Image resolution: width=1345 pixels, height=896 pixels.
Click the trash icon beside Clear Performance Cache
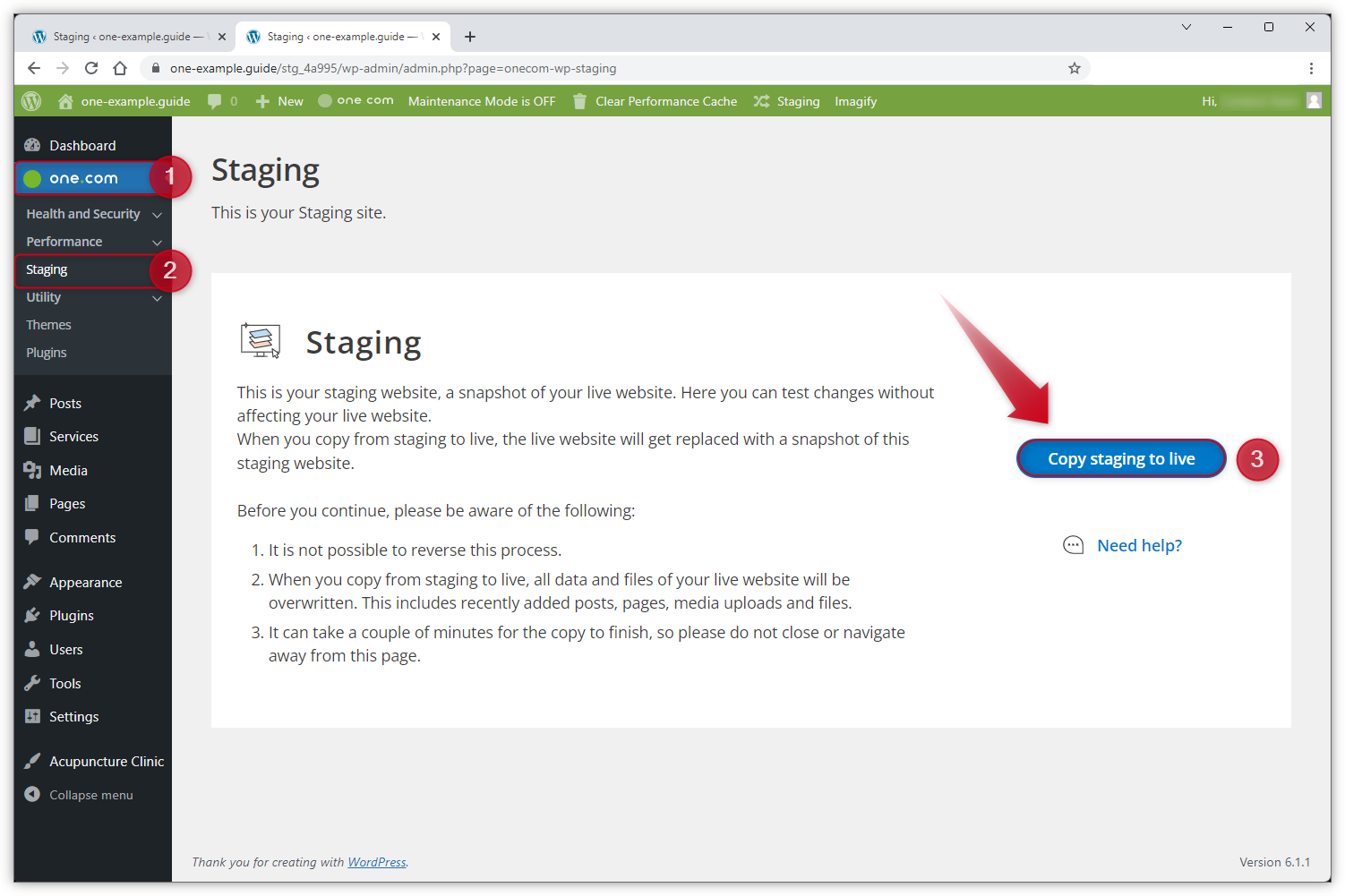click(x=578, y=100)
